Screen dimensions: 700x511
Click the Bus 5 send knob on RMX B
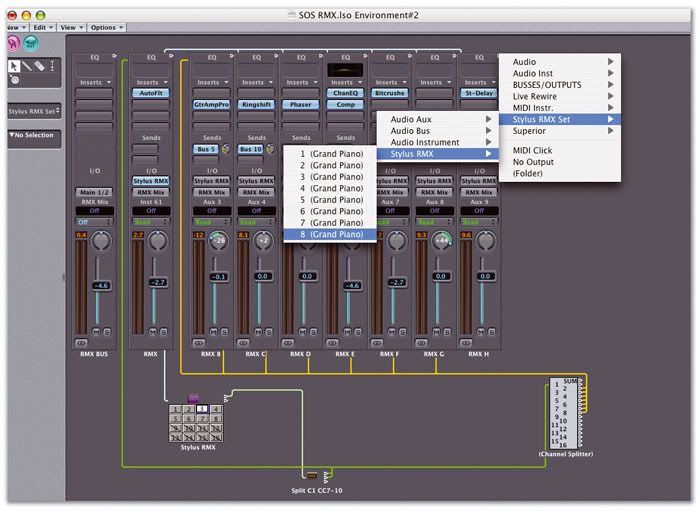(x=226, y=149)
